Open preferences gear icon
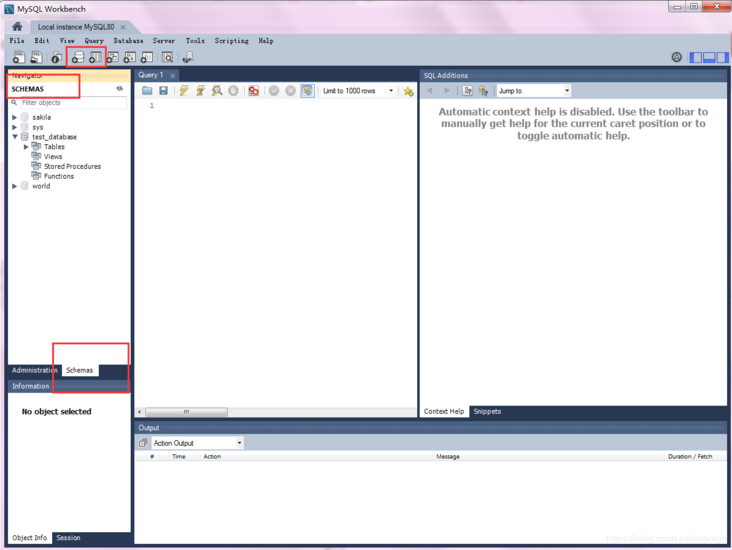 (x=676, y=57)
